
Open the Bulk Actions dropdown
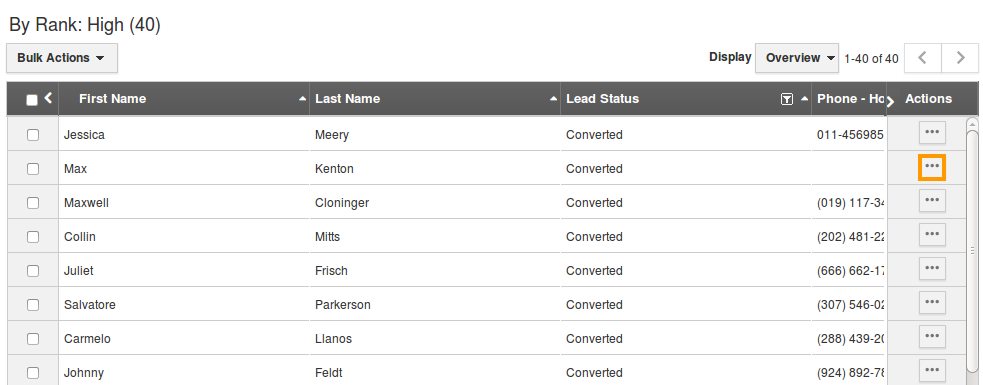[x=61, y=58]
